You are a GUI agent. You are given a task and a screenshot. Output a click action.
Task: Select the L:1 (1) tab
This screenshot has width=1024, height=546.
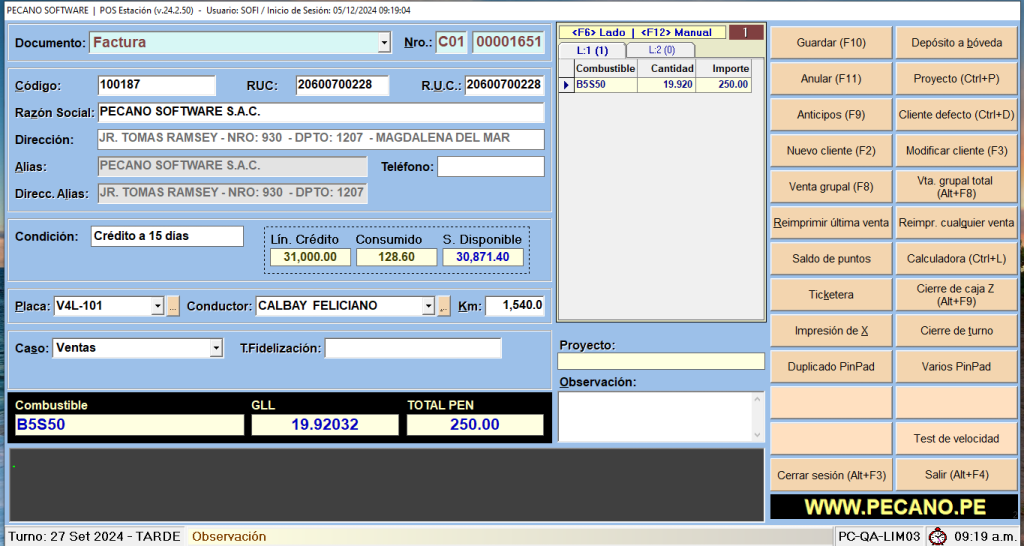pos(593,50)
